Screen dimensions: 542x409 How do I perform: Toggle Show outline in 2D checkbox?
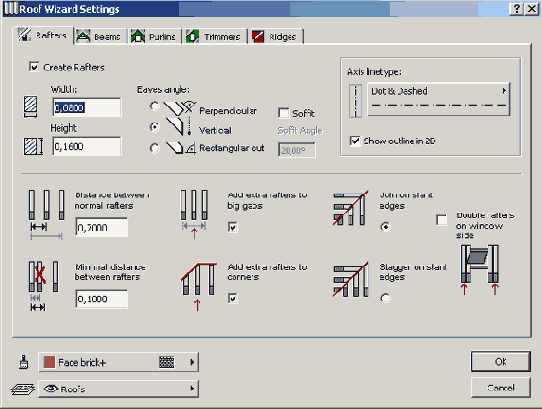tap(355, 141)
